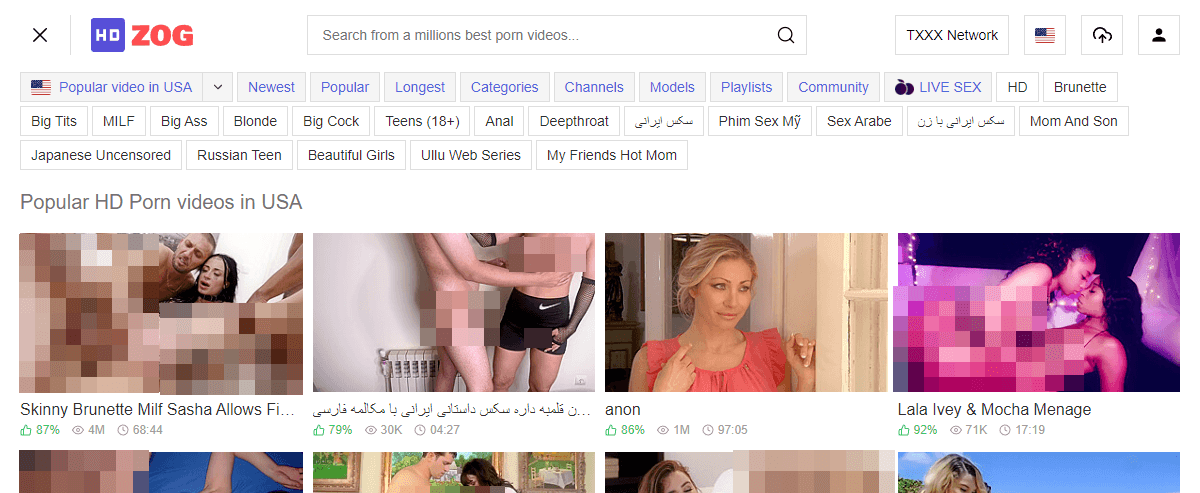Image resolution: width=1200 pixels, height=493 pixels.
Task: Click the 71K views eye icon
Action: click(956, 430)
